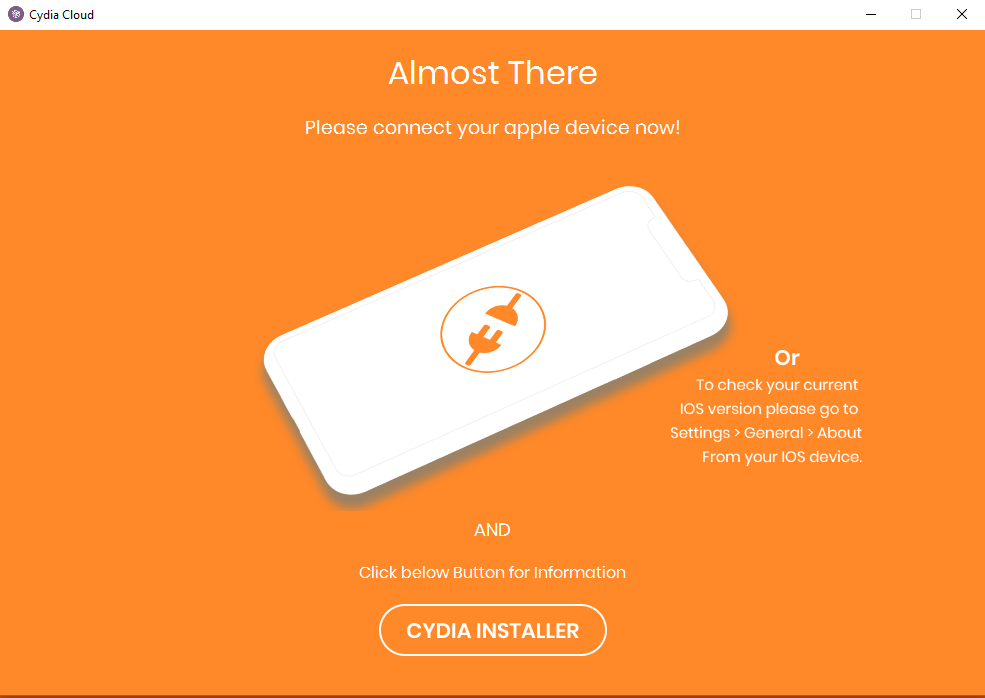
Task: Click the IOS version please go to line
Action: (x=768, y=409)
